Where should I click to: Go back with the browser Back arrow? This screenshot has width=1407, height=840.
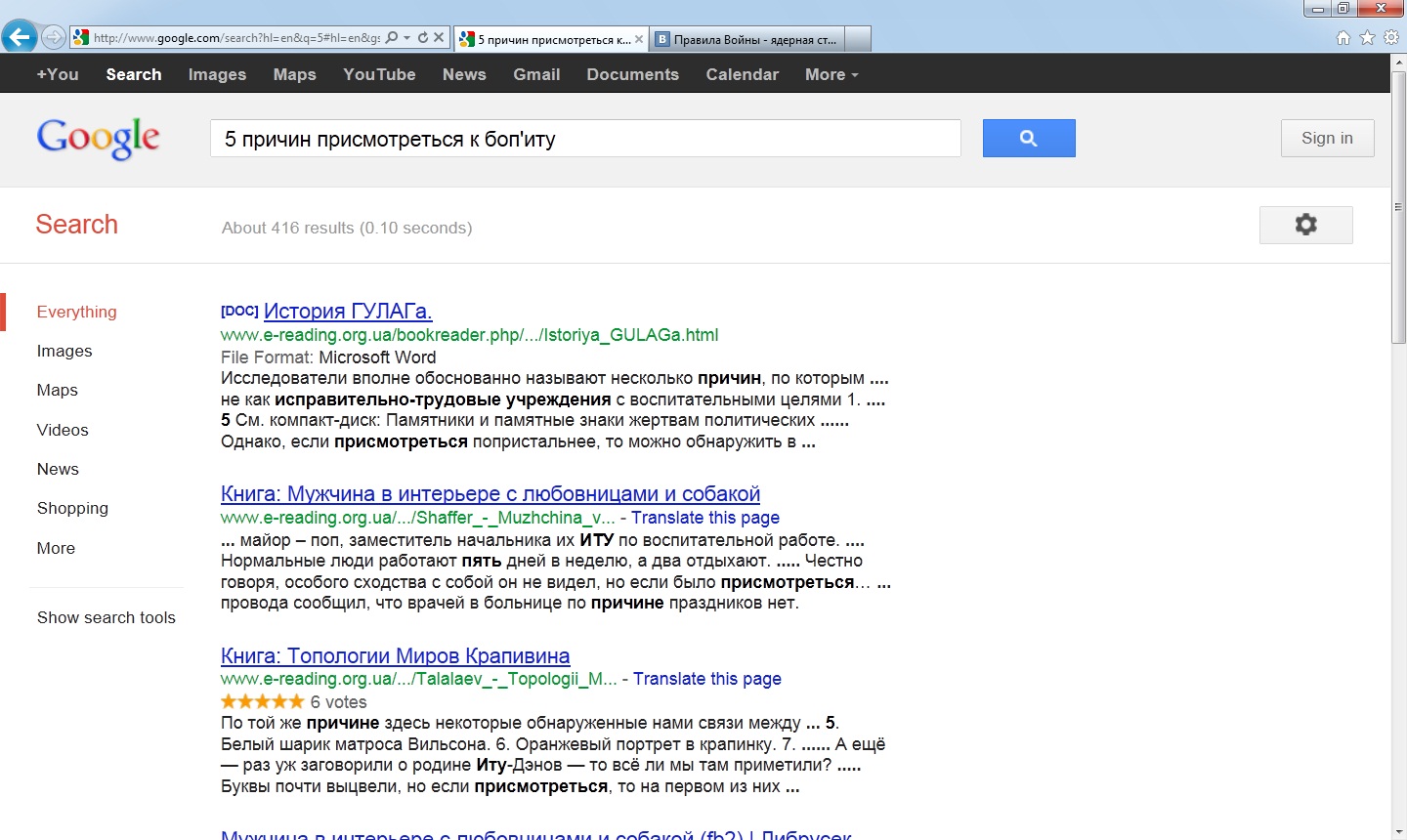pyautogui.click(x=20, y=37)
